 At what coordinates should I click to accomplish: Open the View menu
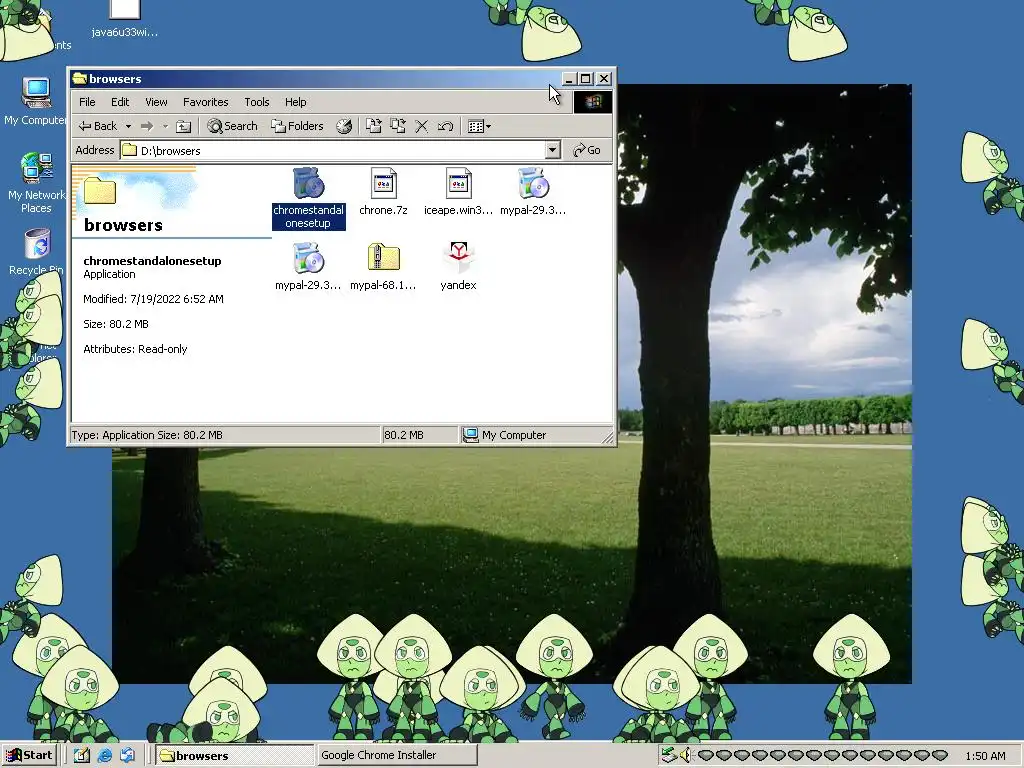pos(156,102)
